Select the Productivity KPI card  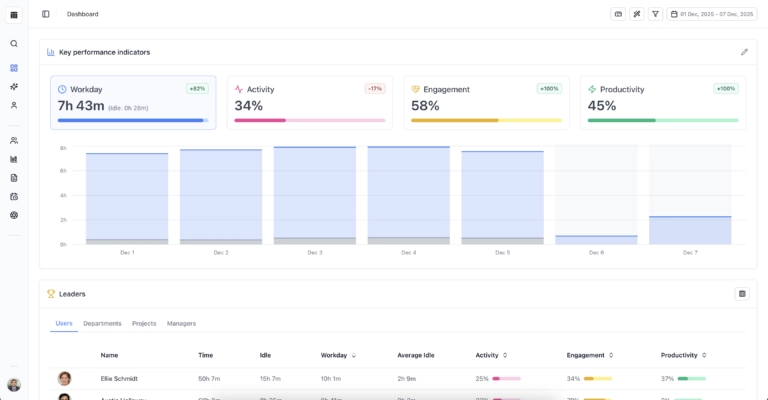(663, 102)
